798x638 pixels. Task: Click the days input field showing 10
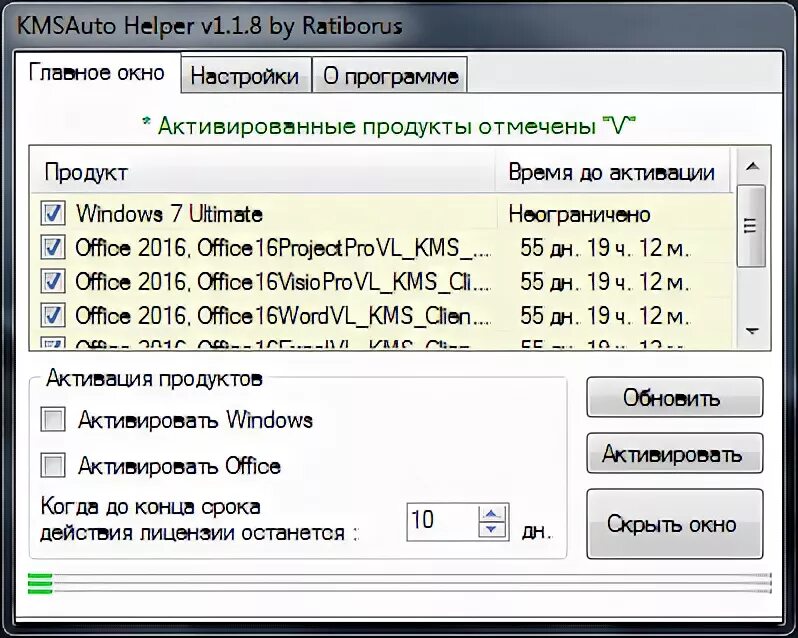(x=442, y=521)
